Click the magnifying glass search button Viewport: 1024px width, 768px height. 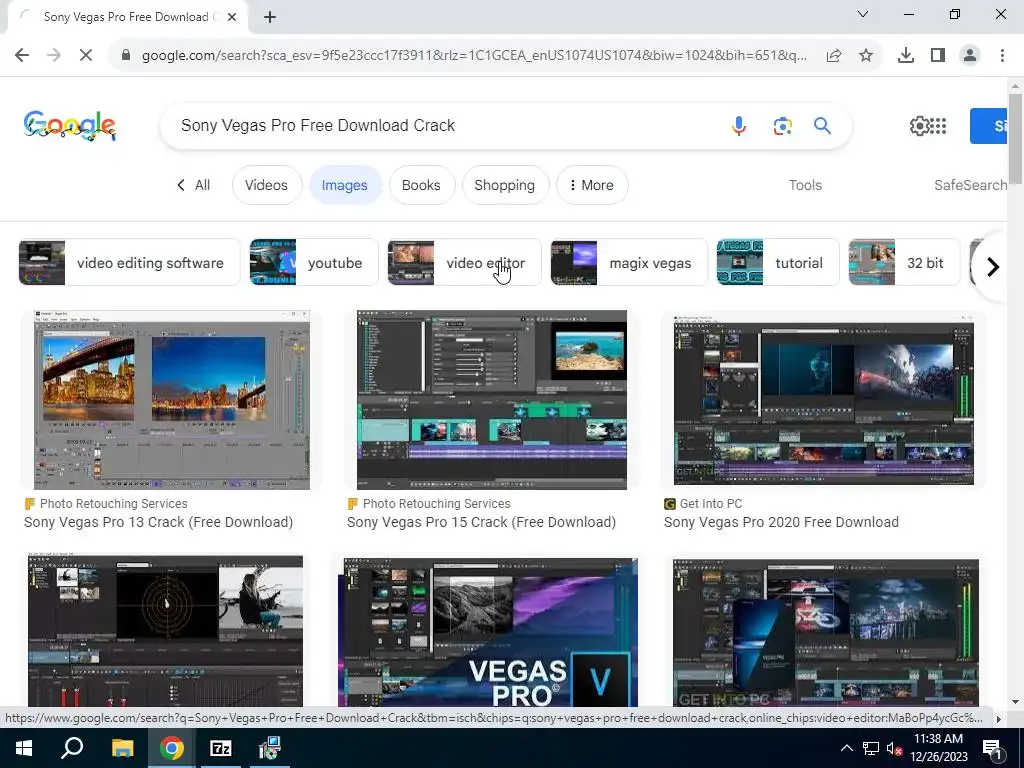tap(822, 125)
